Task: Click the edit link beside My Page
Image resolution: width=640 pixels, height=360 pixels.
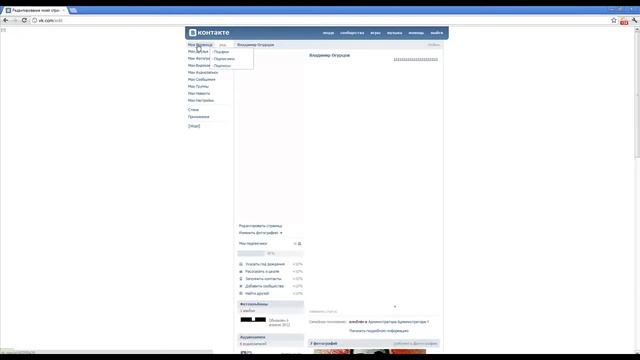Action: (x=222, y=45)
